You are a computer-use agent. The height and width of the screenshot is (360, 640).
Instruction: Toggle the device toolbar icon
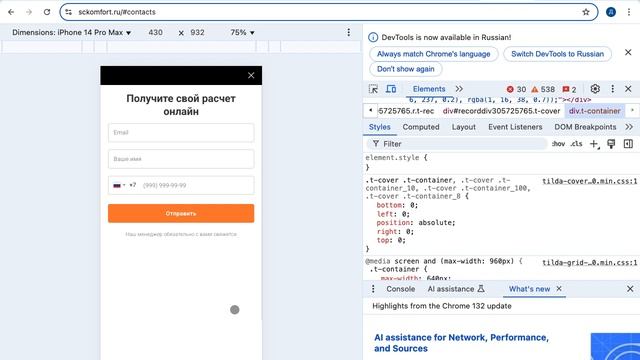(391, 89)
